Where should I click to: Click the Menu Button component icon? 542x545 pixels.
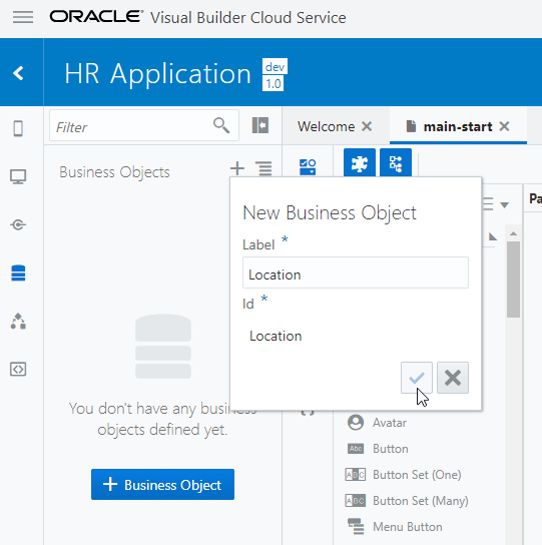(356, 527)
